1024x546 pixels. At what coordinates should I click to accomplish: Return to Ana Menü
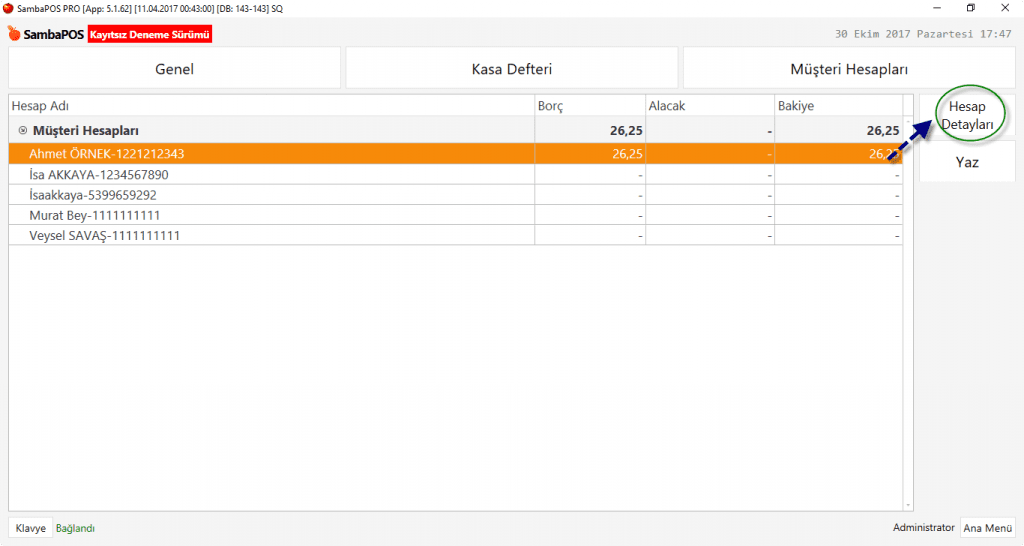(987, 528)
